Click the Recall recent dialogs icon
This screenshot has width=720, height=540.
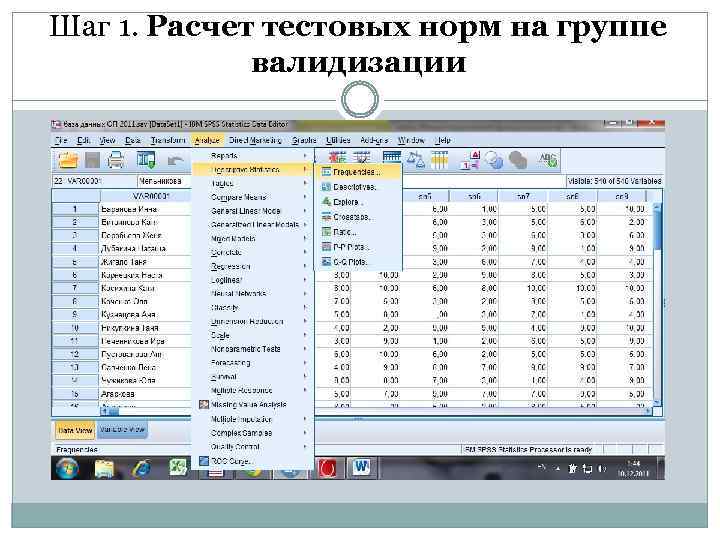pyautogui.click(x=146, y=160)
